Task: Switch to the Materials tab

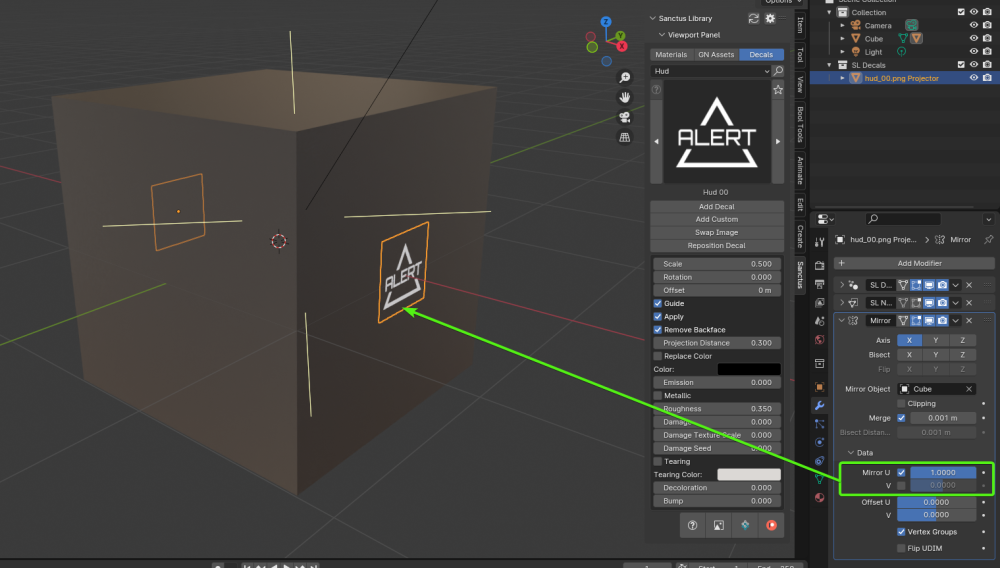Action: [671, 55]
